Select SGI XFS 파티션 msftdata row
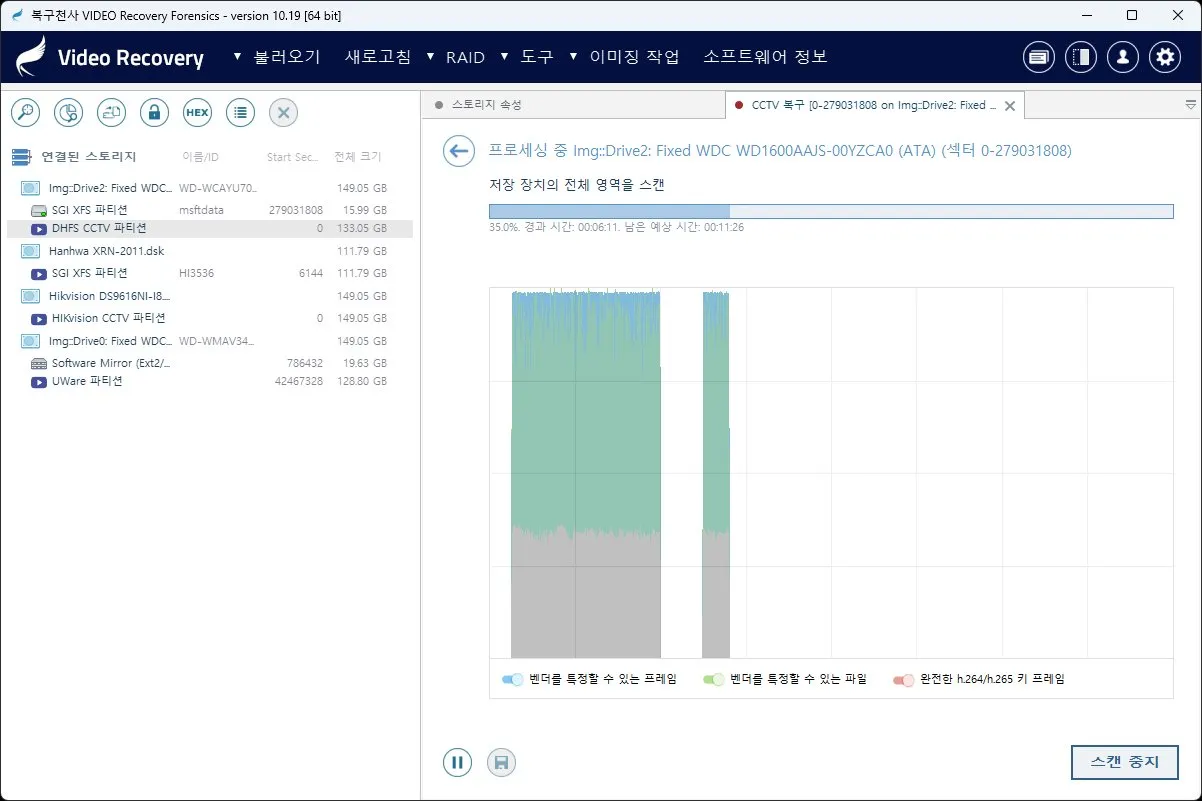Screen dimensions: 1202x801 click(210, 210)
